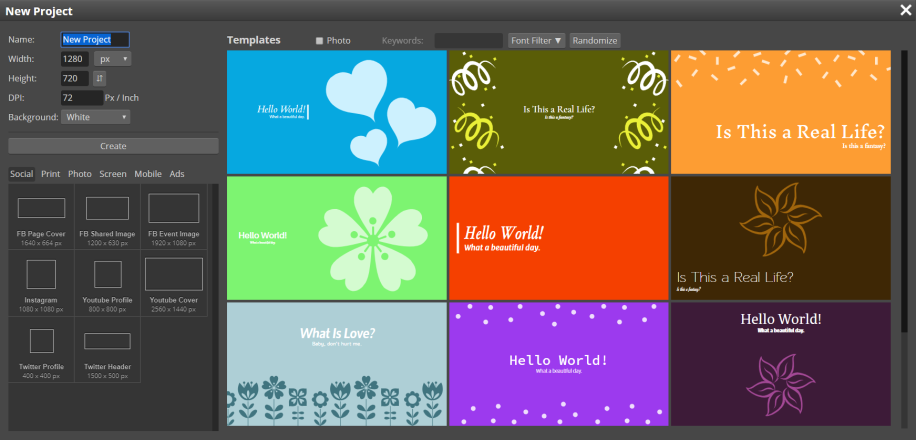Pick the Twitter Profile preset
The image size is (916, 440).
point(41,348)
